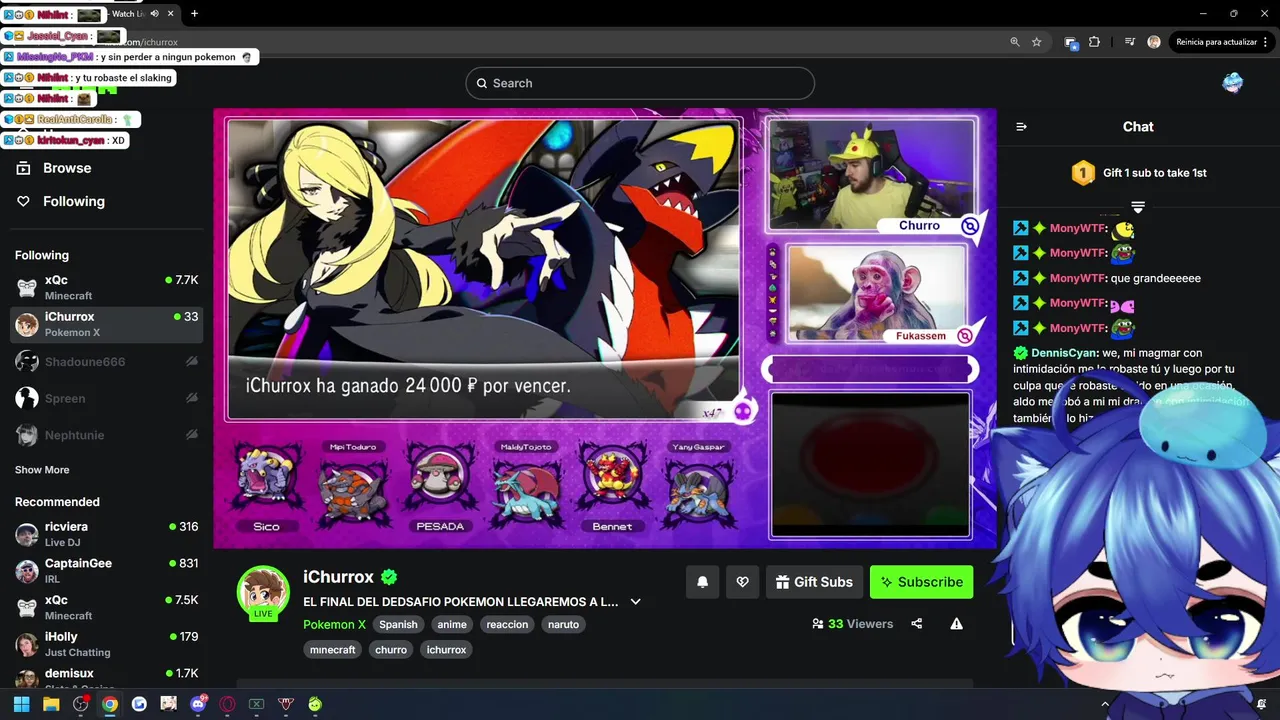Click the churro tag
Image resolution: width=1280 pixels, height=720 pixels.
point(391,650)
